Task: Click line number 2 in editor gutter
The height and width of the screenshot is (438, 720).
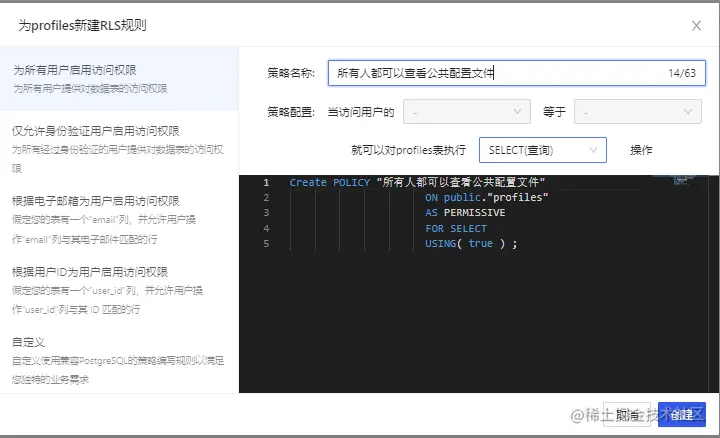Action: pos(266,198)
